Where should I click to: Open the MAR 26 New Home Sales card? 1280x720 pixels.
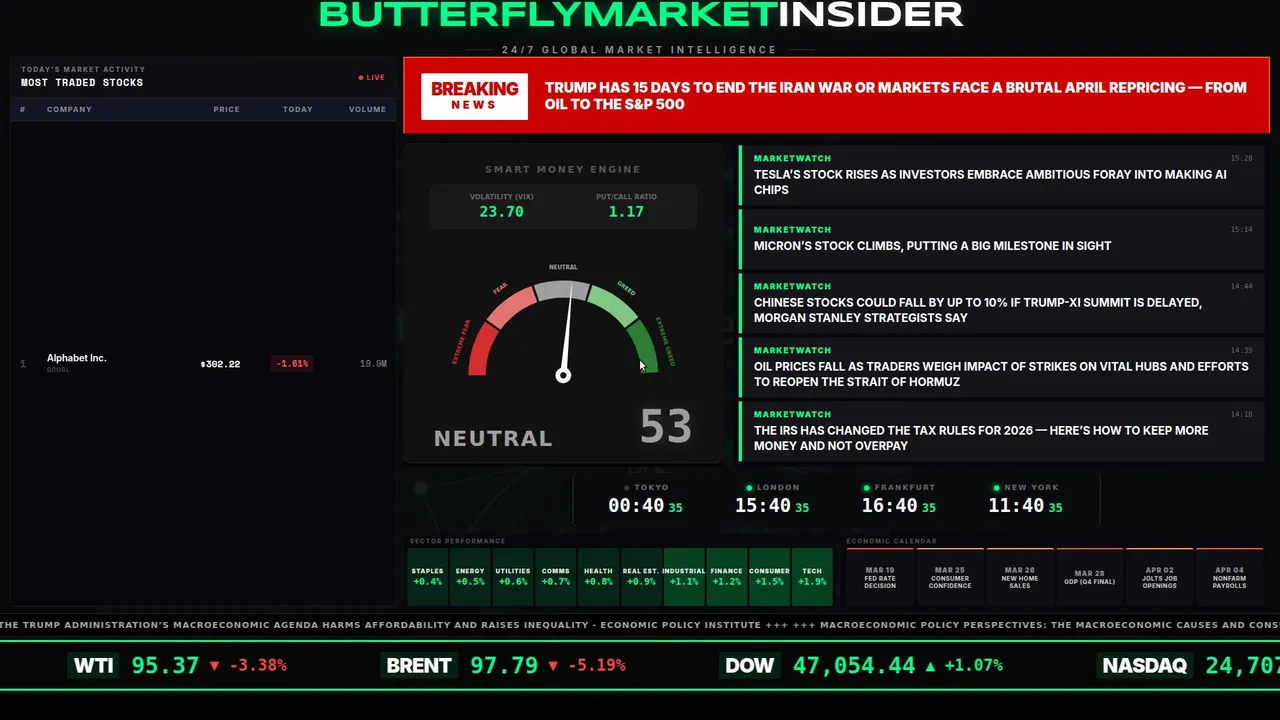coord(1020,577)
